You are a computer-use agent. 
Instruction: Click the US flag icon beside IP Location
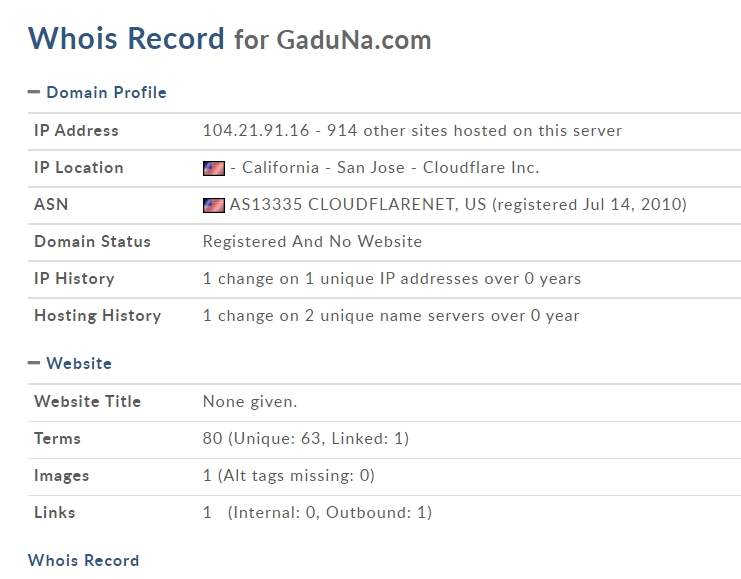pyautogui.click(x=214, y=168)
